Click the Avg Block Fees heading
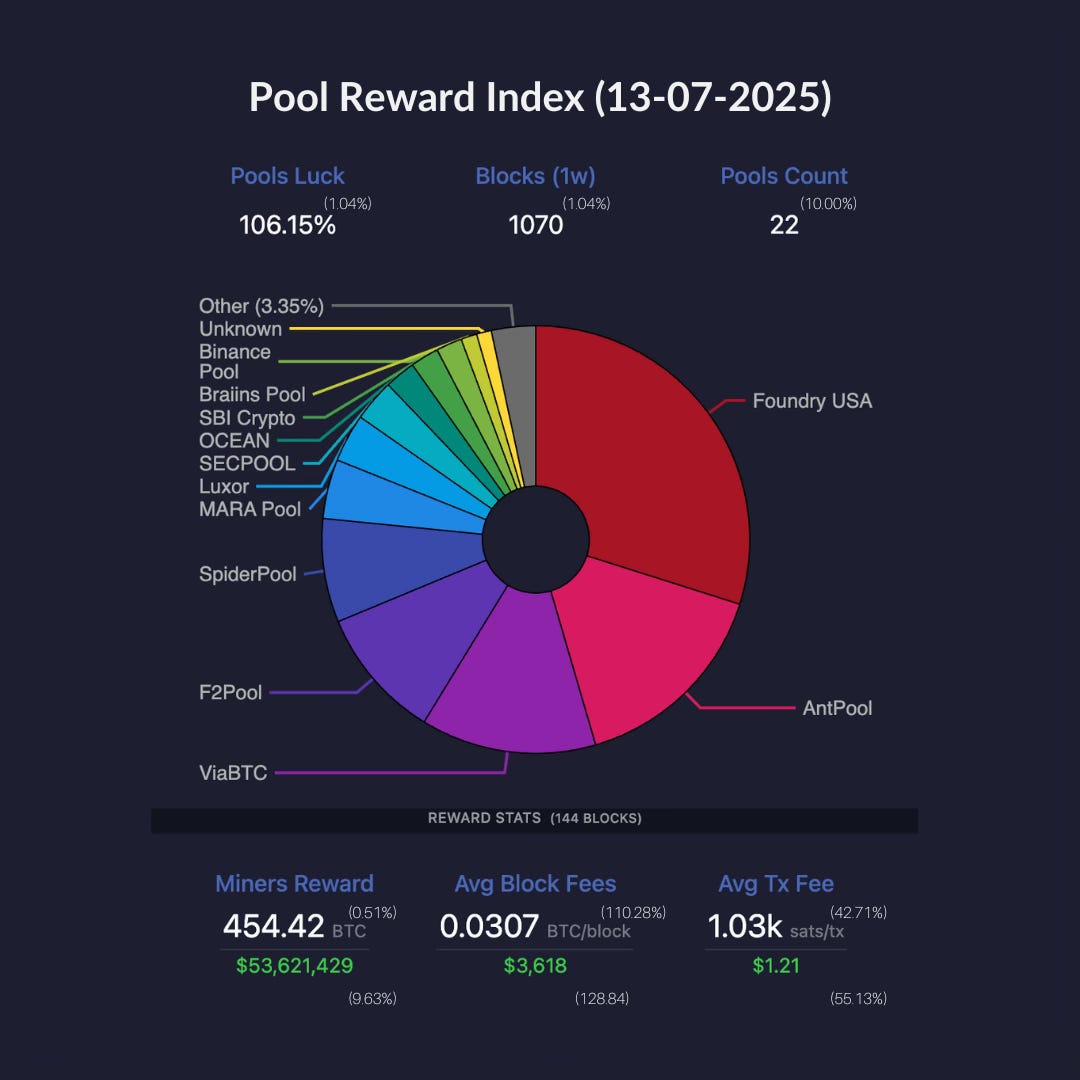Image resolution: width=1080 pixels, height=1080 pixels. (535, 884)
